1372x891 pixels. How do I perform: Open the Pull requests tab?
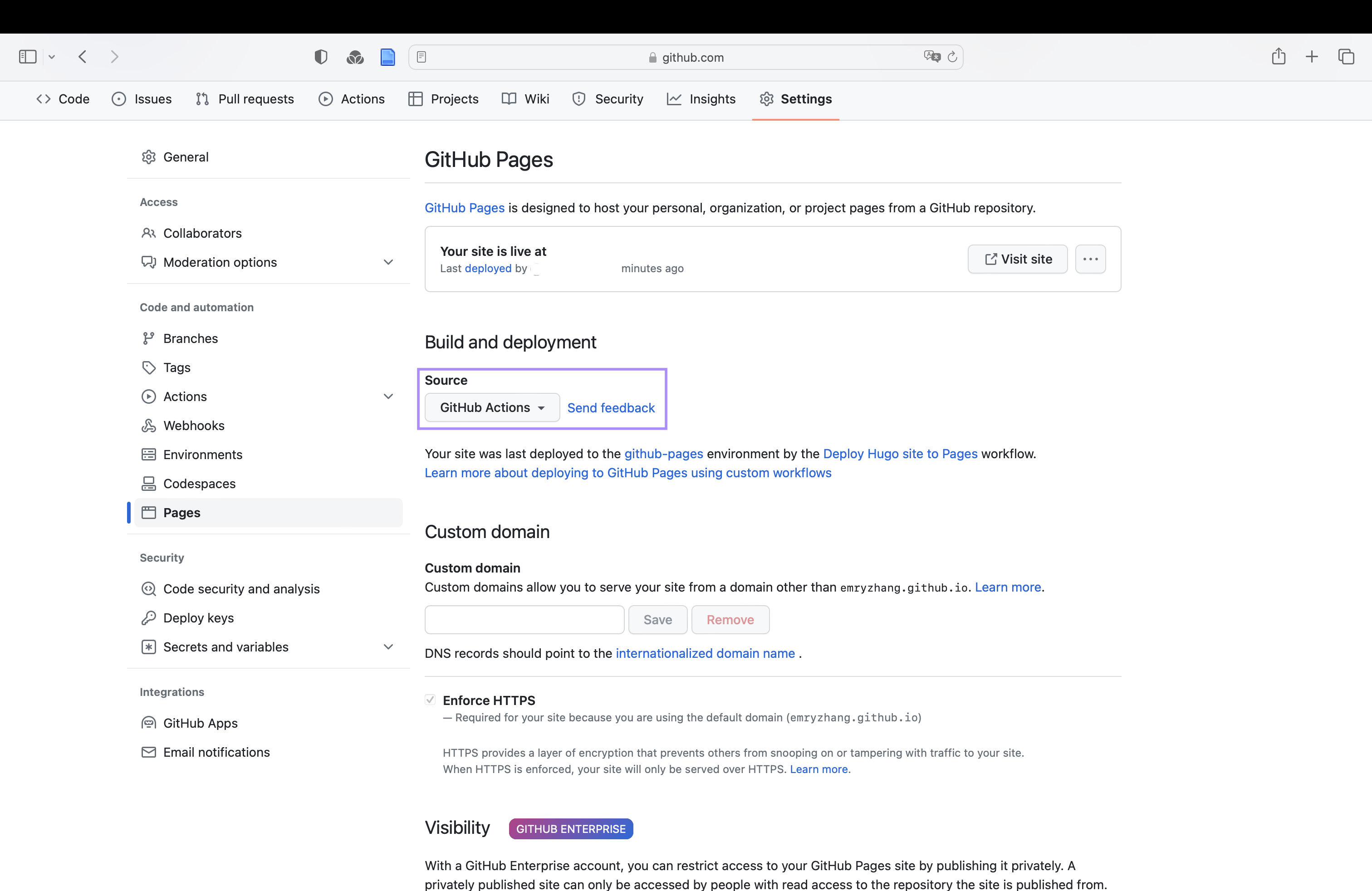click(x=245, y=99)
